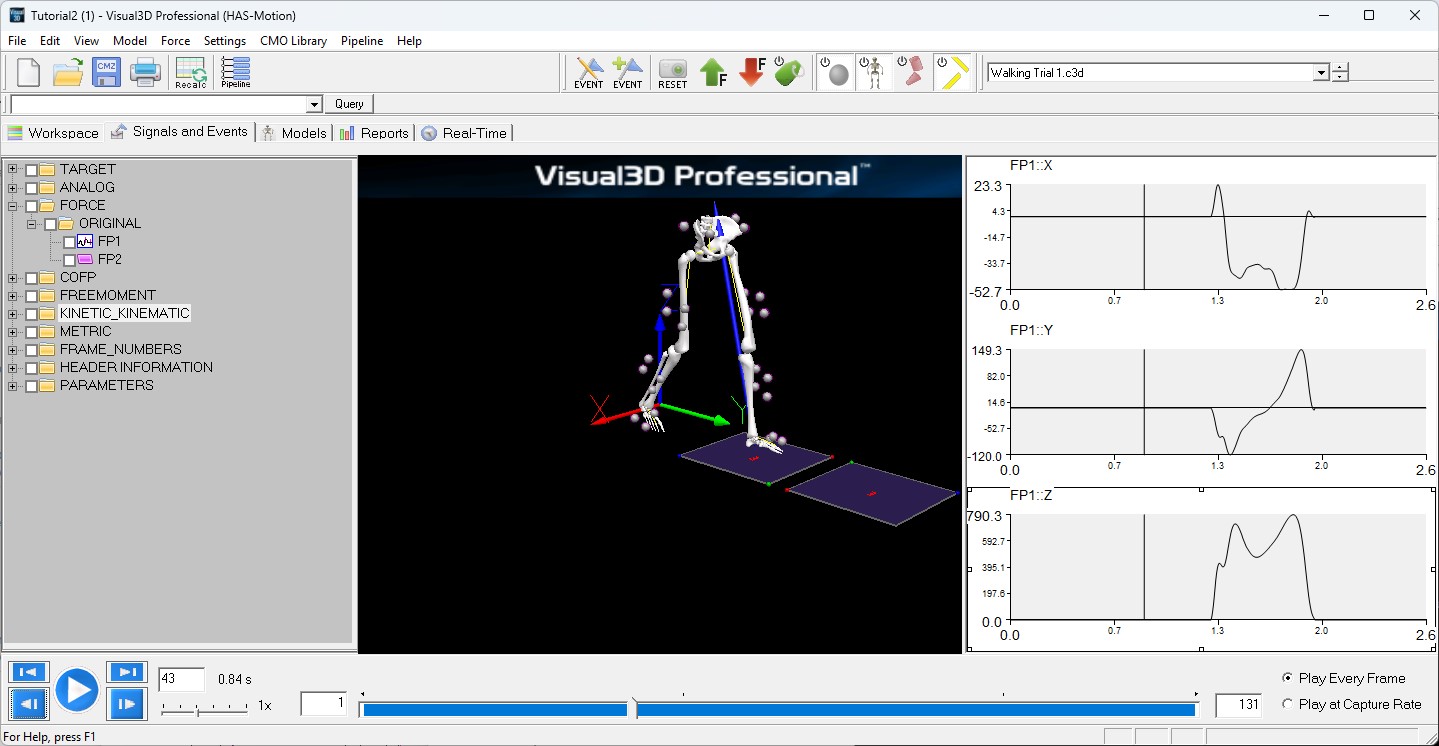The image size is (1439, 746).
Task: Jump to the last frame
Action: click(x=127, y=672)
